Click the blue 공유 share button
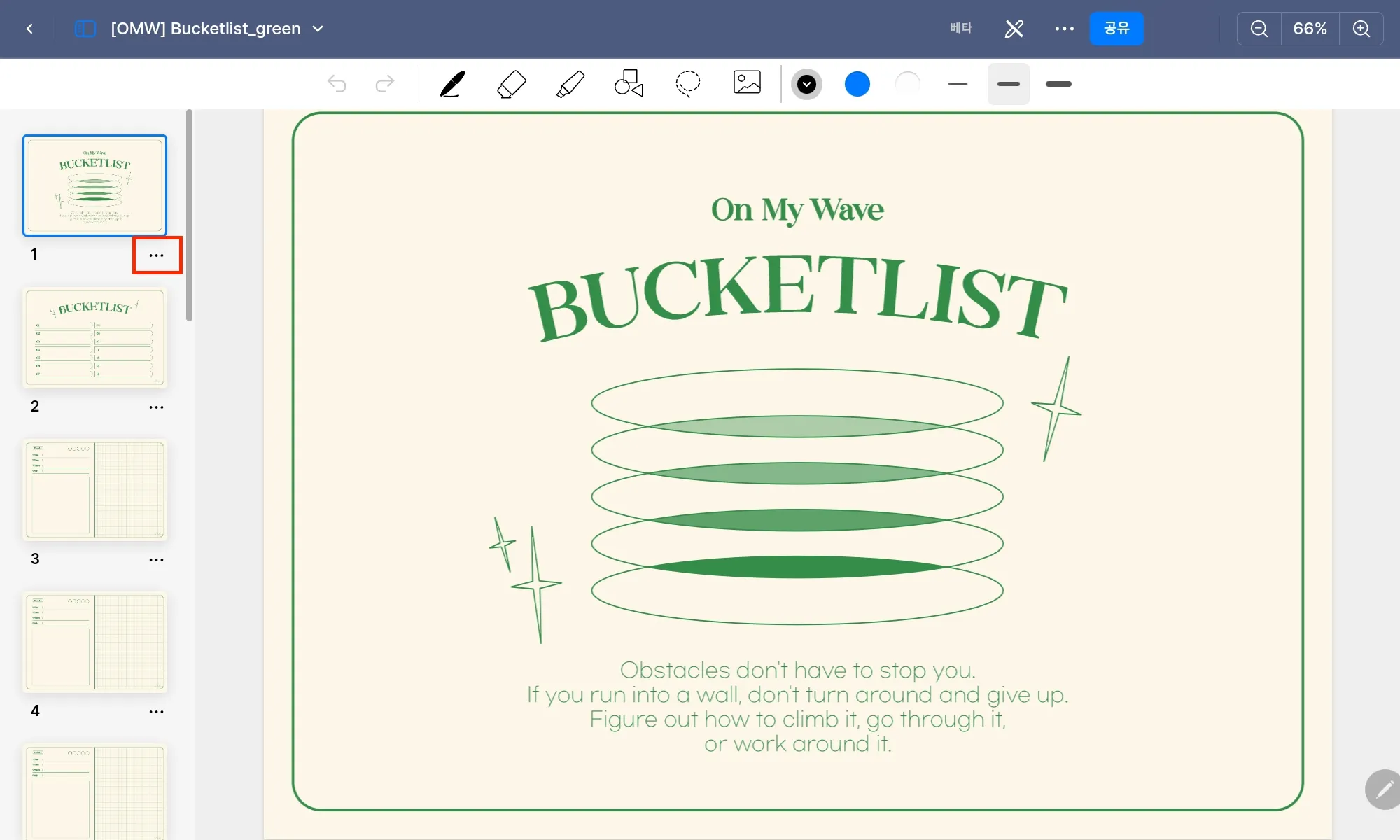The width and height of the screenshot is (1400, 840). 1116,29
